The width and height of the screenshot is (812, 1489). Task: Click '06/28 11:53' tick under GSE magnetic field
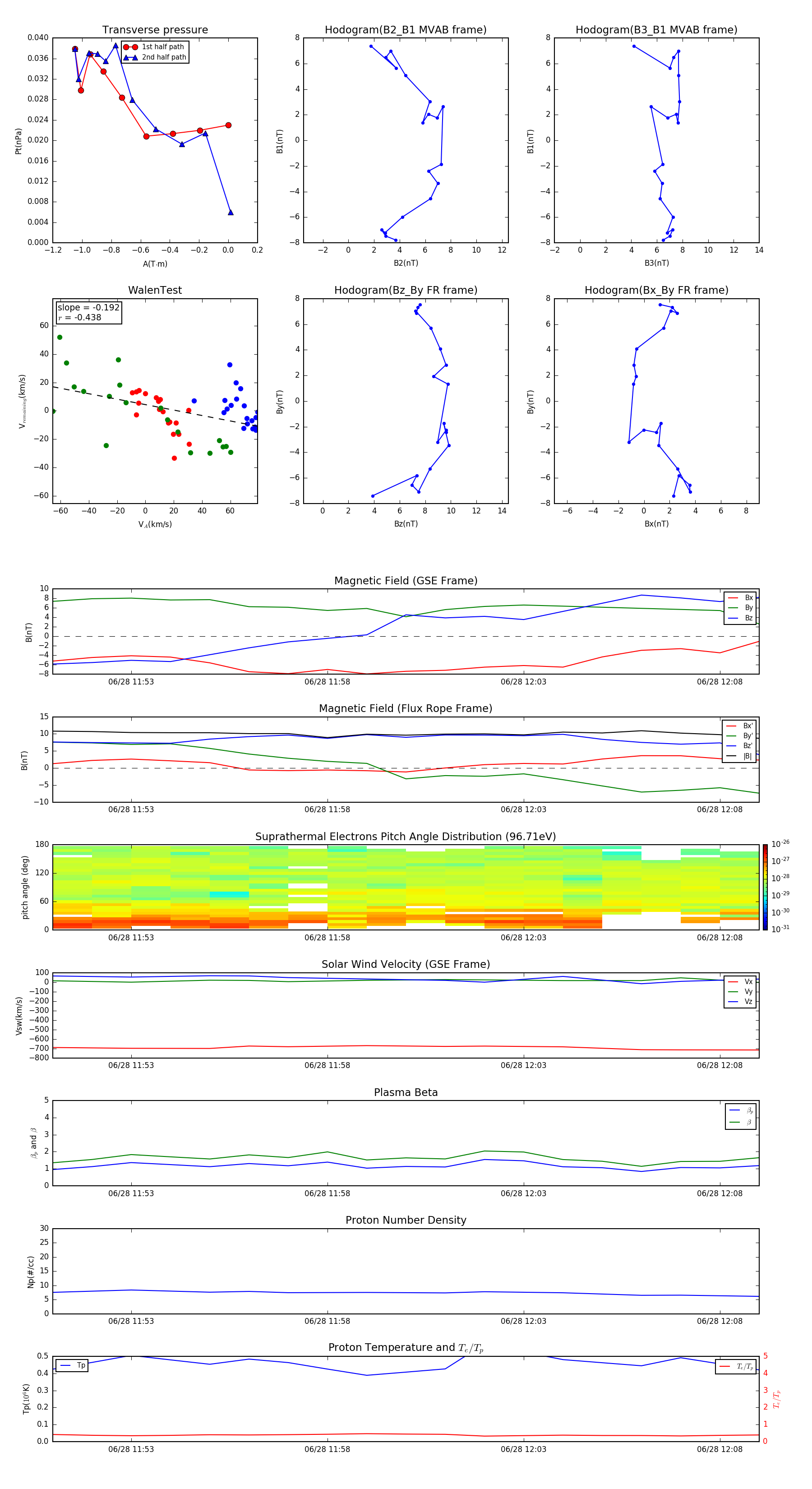tap(131, 682)
